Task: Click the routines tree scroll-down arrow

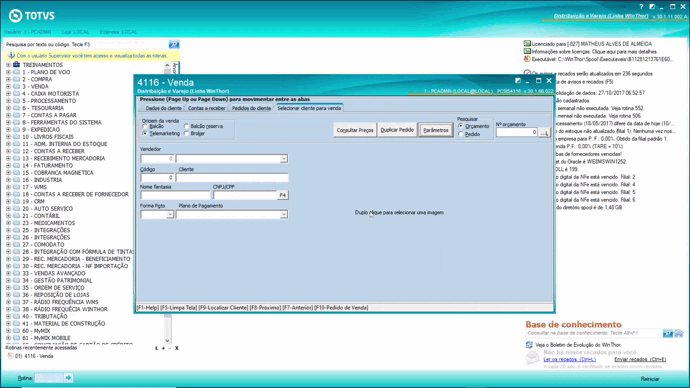Action: [167, 340]
